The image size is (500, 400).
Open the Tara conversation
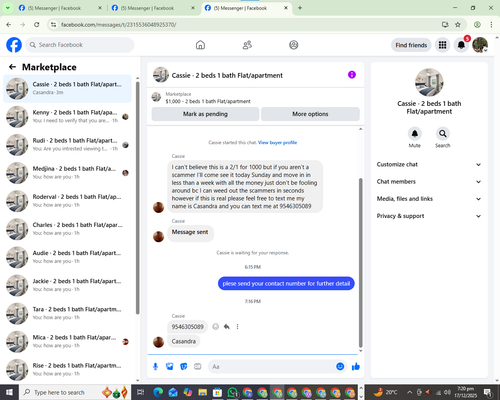68,313
